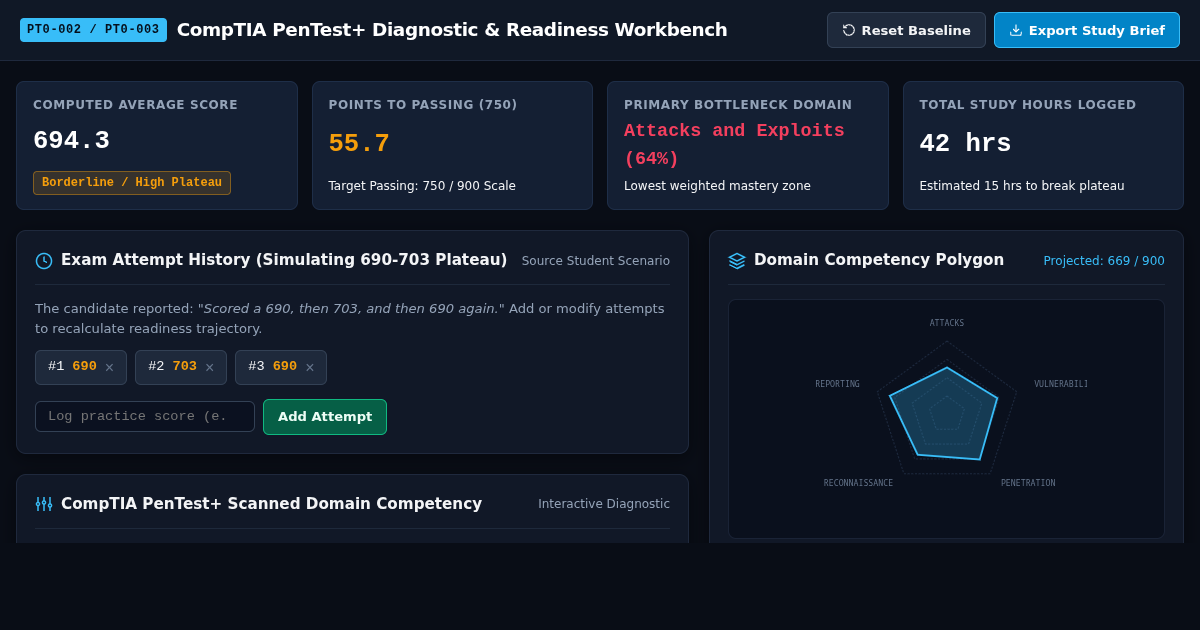Click the Total Study Hours Logged label
1200x630 pixels.
(x=1028, y=105)
